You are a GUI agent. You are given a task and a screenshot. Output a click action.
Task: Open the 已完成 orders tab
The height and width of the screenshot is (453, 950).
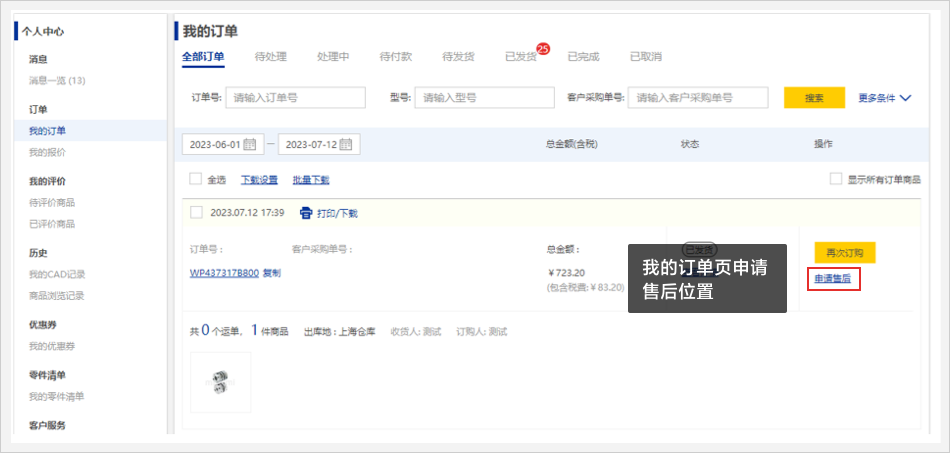tap(583, 56)
